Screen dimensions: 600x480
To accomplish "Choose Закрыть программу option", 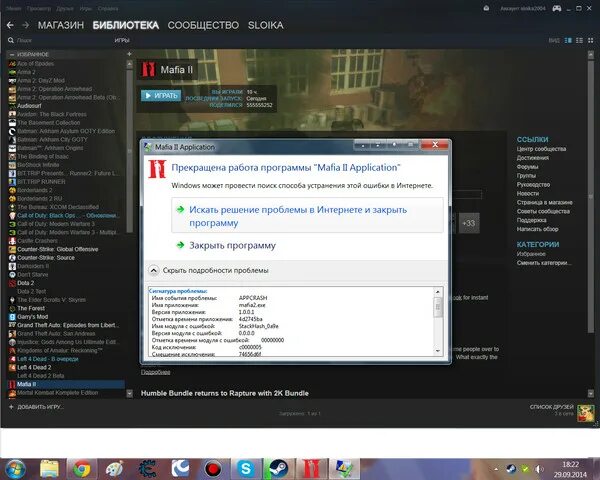I will (x=232, y=245).
